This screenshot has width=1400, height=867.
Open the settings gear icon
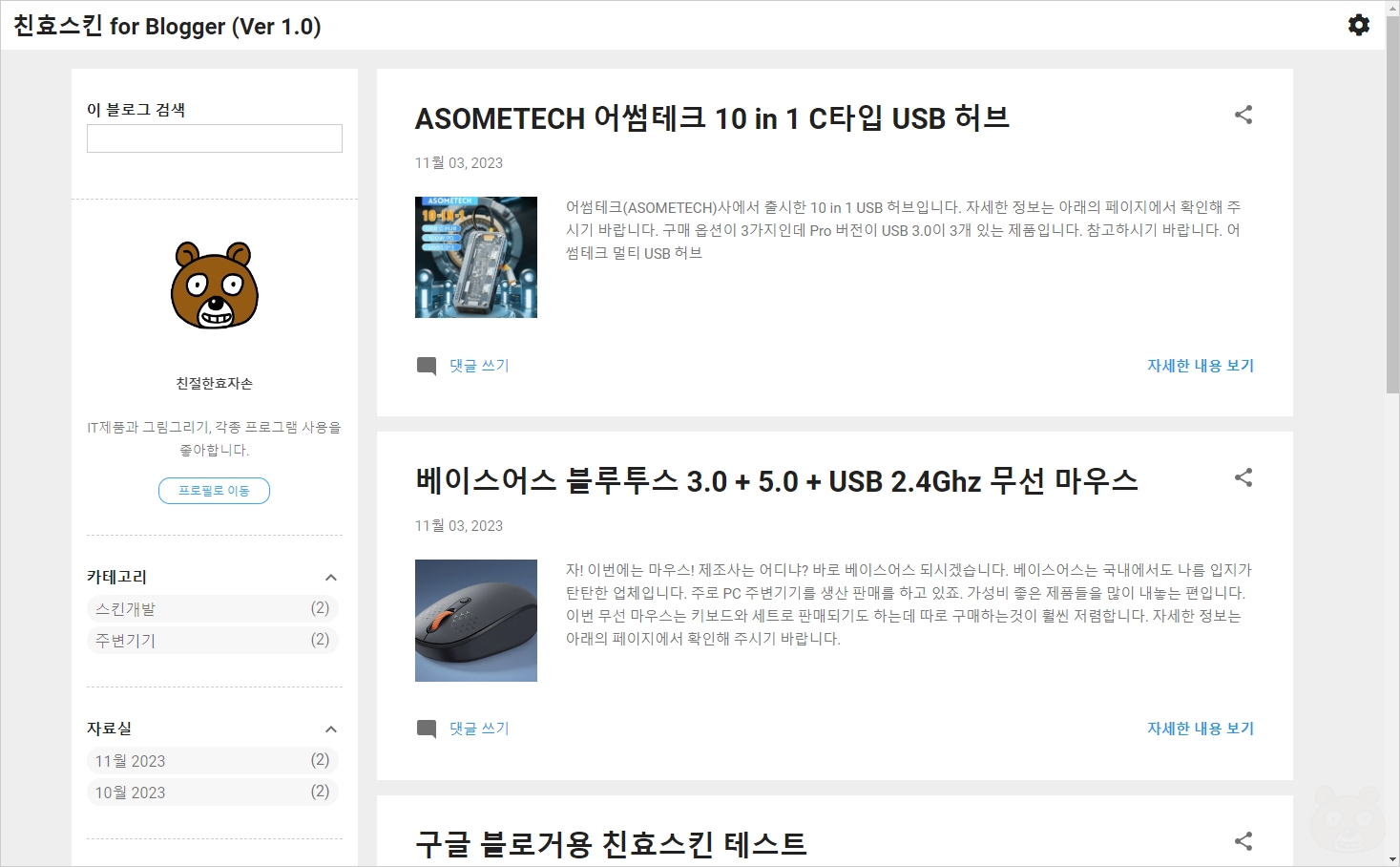[x=1358, y=25]
